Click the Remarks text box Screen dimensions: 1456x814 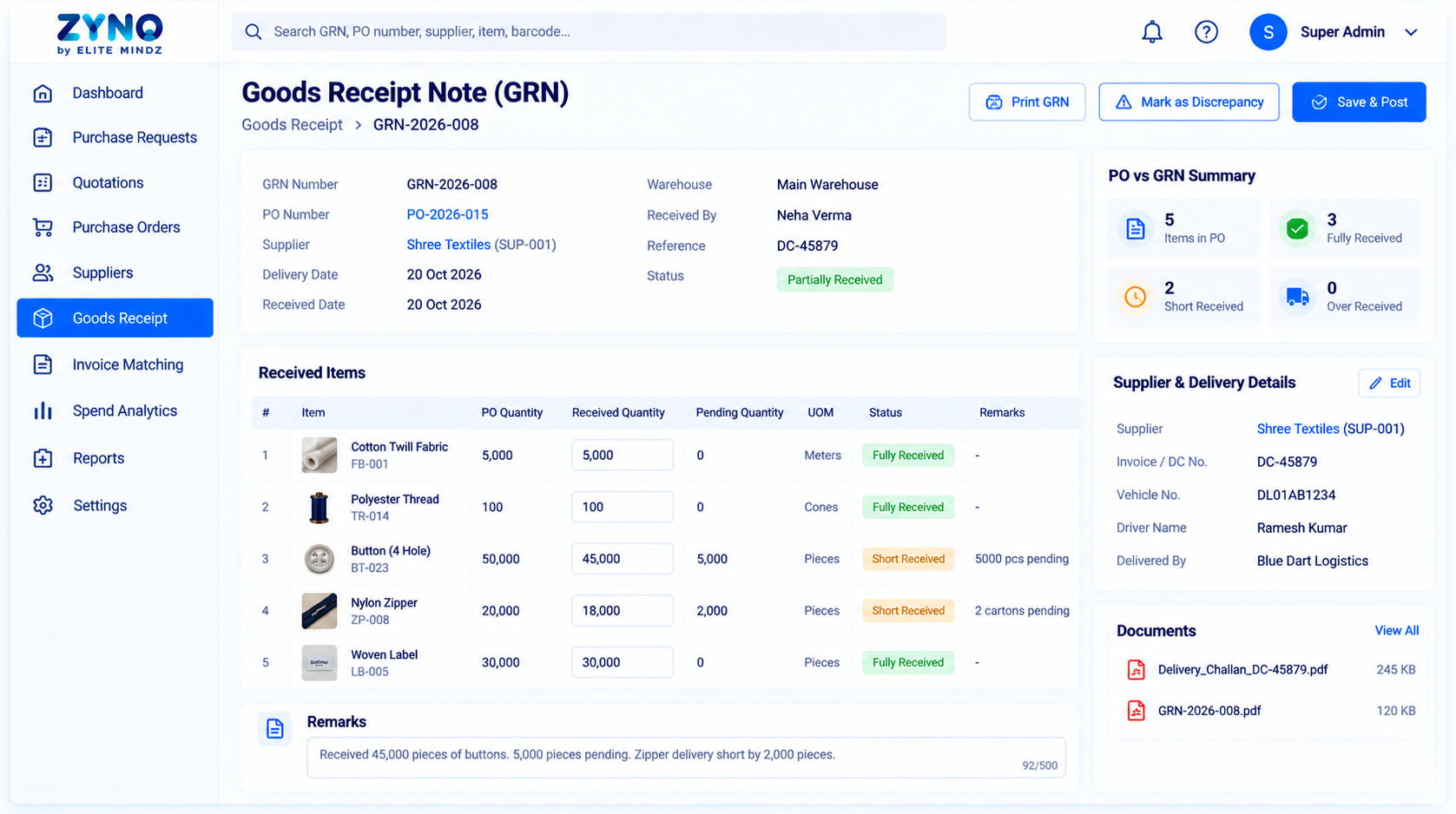click(x=686, y=757)
